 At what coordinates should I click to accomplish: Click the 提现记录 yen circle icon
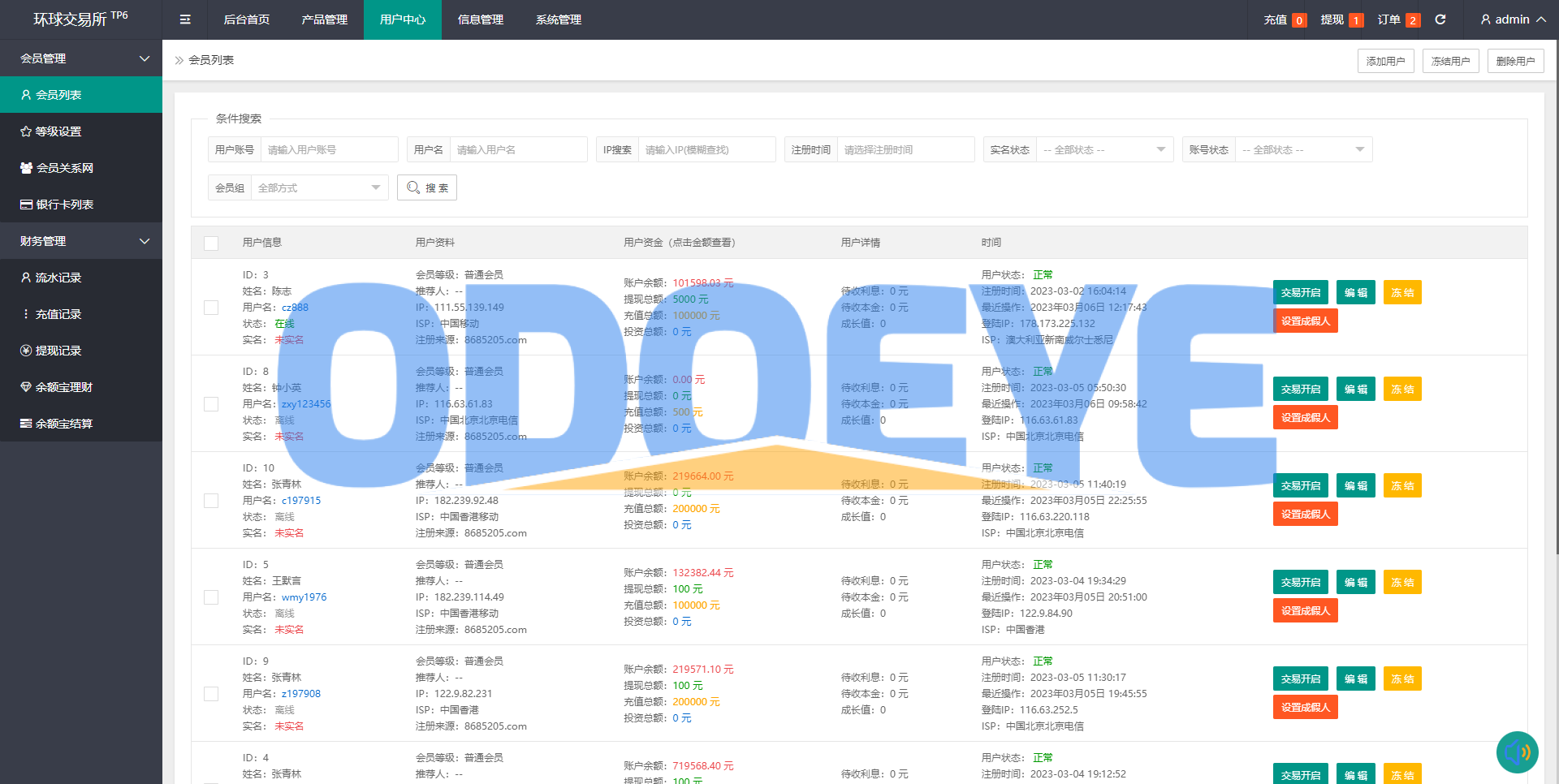[x=26, y=351]
